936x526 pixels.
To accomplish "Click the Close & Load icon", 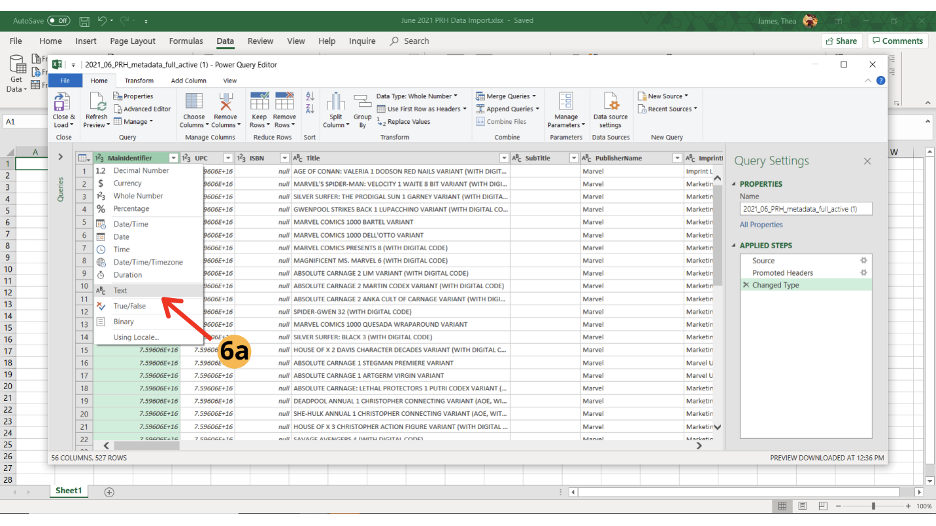I will pos(62,103).
